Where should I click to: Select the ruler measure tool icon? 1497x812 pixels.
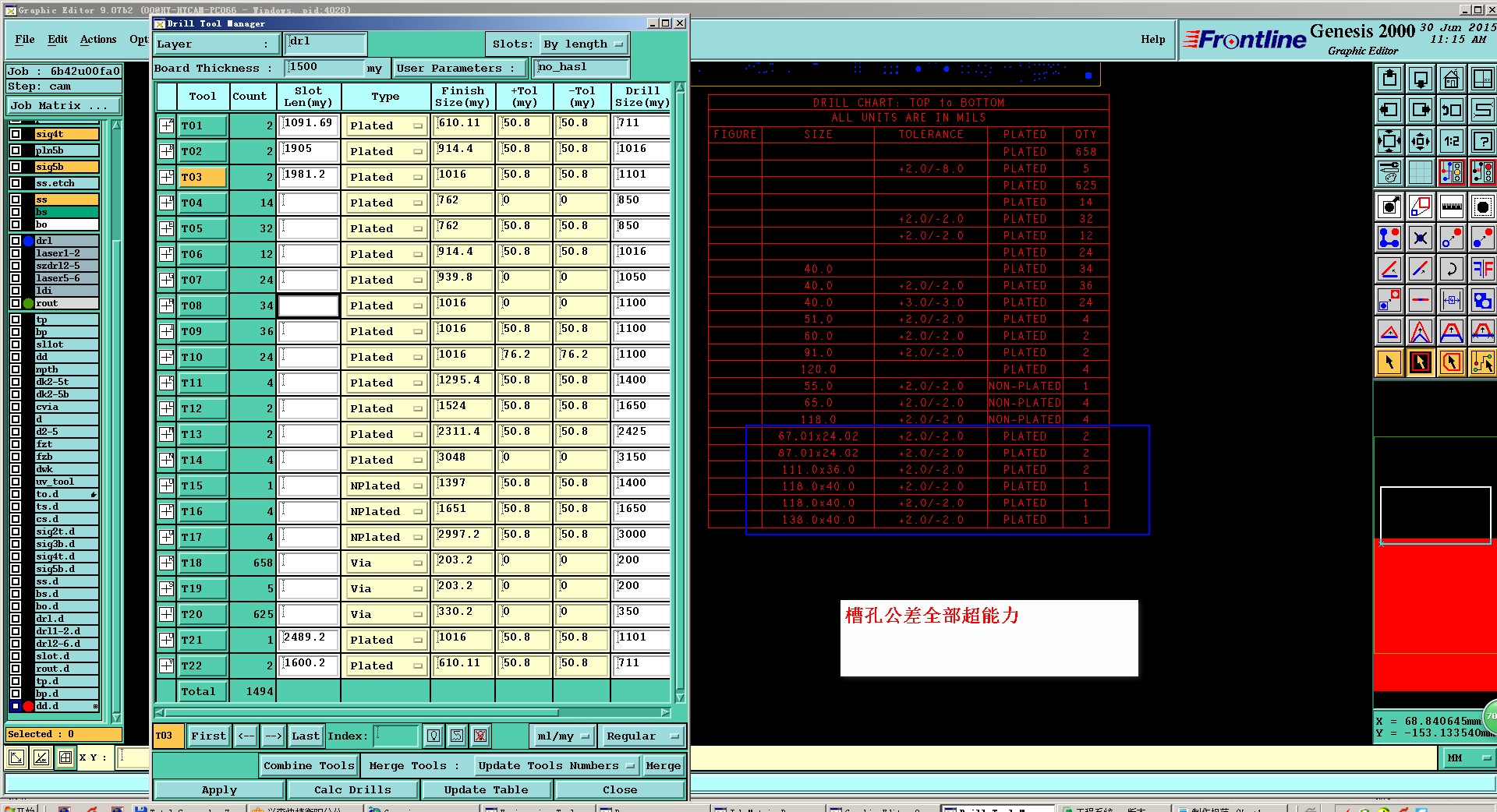[1451, 207]
